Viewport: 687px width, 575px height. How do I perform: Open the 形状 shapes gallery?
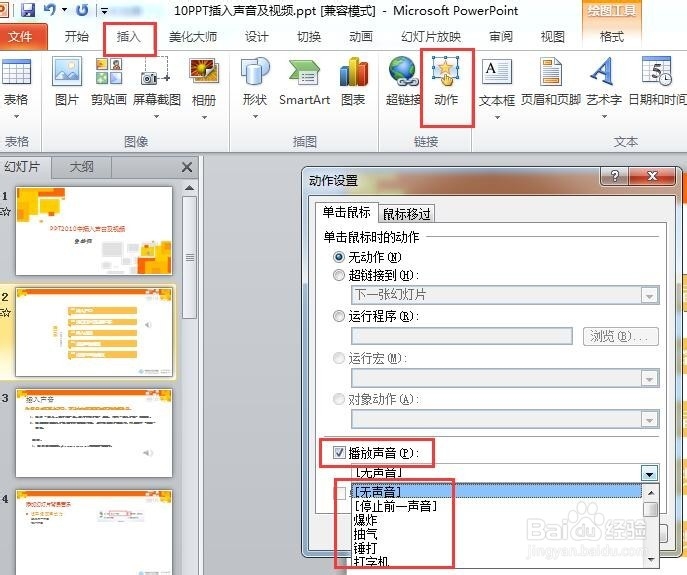point(255,71)
